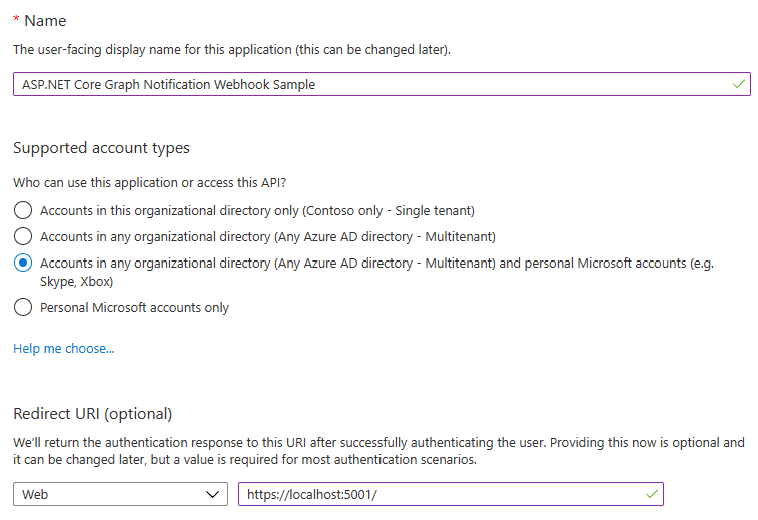Image resolution: width=758 pixels, height=520 pixels.
Task: Click the redirect URI field with https://localhost:5001/
Action: tap(451, 494)
